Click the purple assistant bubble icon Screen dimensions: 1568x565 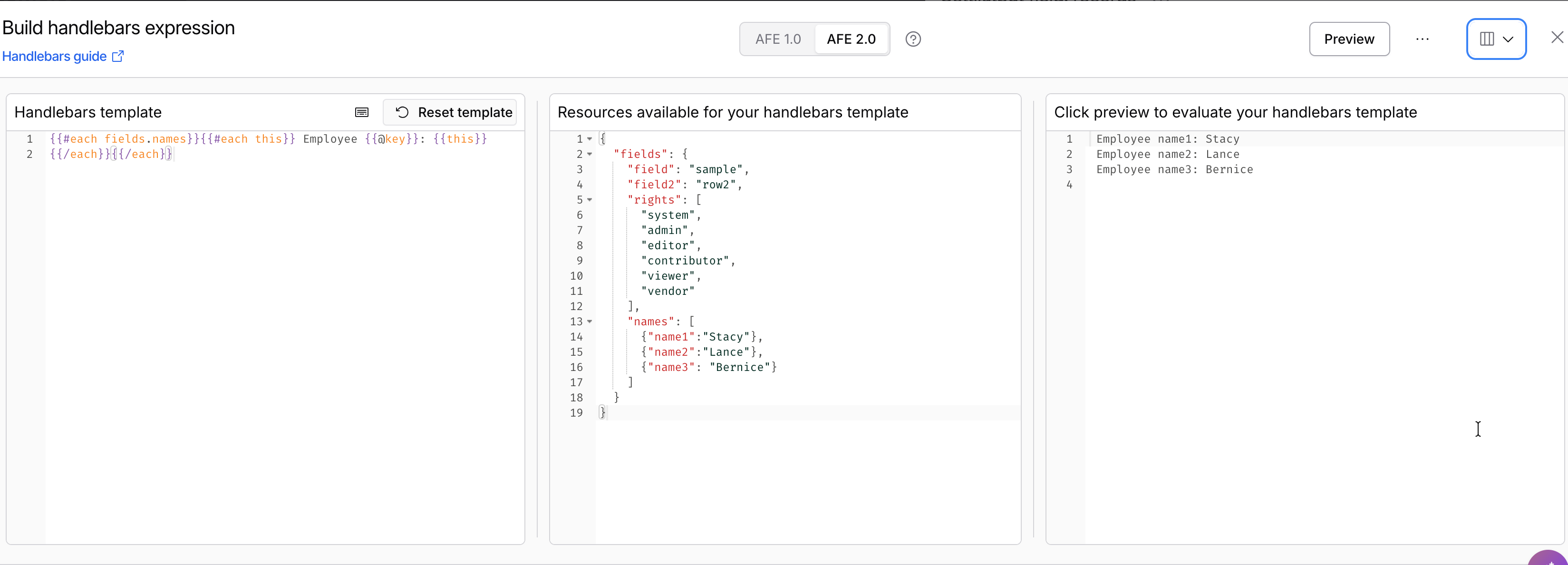click(1549, 558)
